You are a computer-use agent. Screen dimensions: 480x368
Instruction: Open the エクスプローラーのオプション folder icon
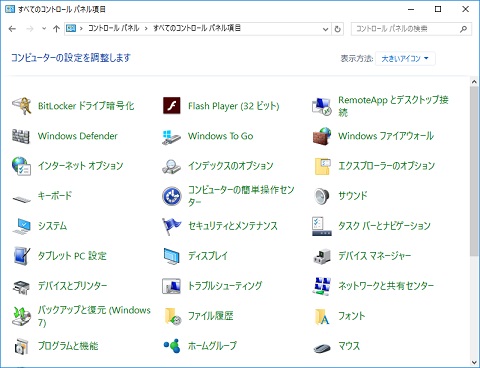322,166
